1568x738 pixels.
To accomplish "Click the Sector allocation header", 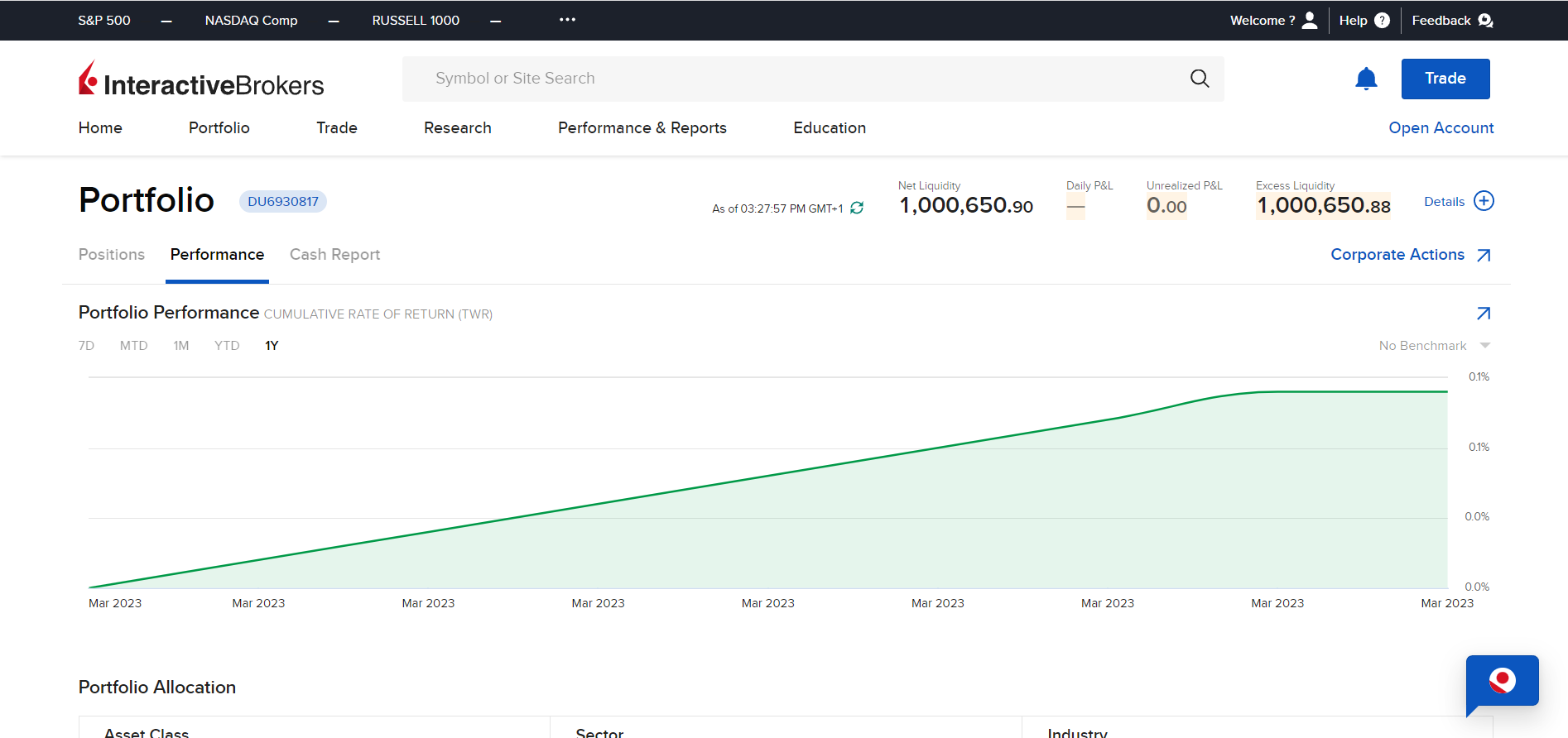I will (599, 732).
